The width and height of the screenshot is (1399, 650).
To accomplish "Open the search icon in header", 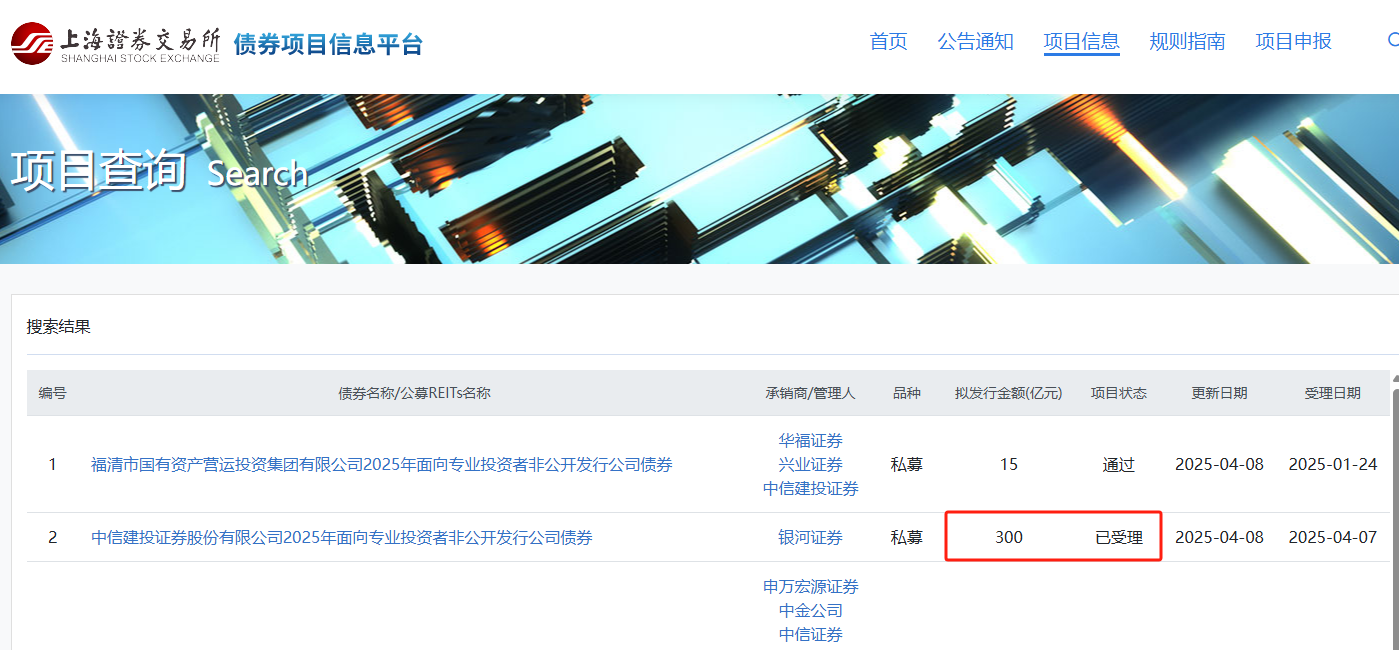I will click(x=1393, y=41).
